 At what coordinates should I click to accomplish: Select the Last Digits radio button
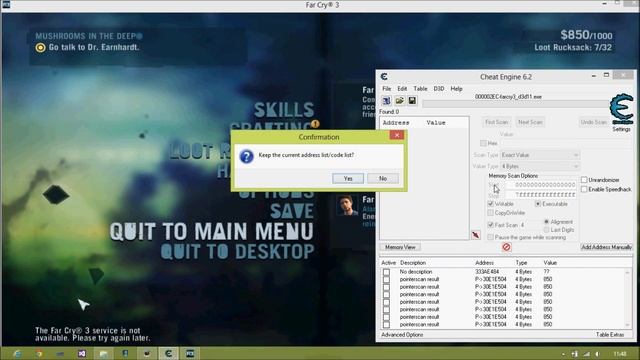(x=546, y=230)
